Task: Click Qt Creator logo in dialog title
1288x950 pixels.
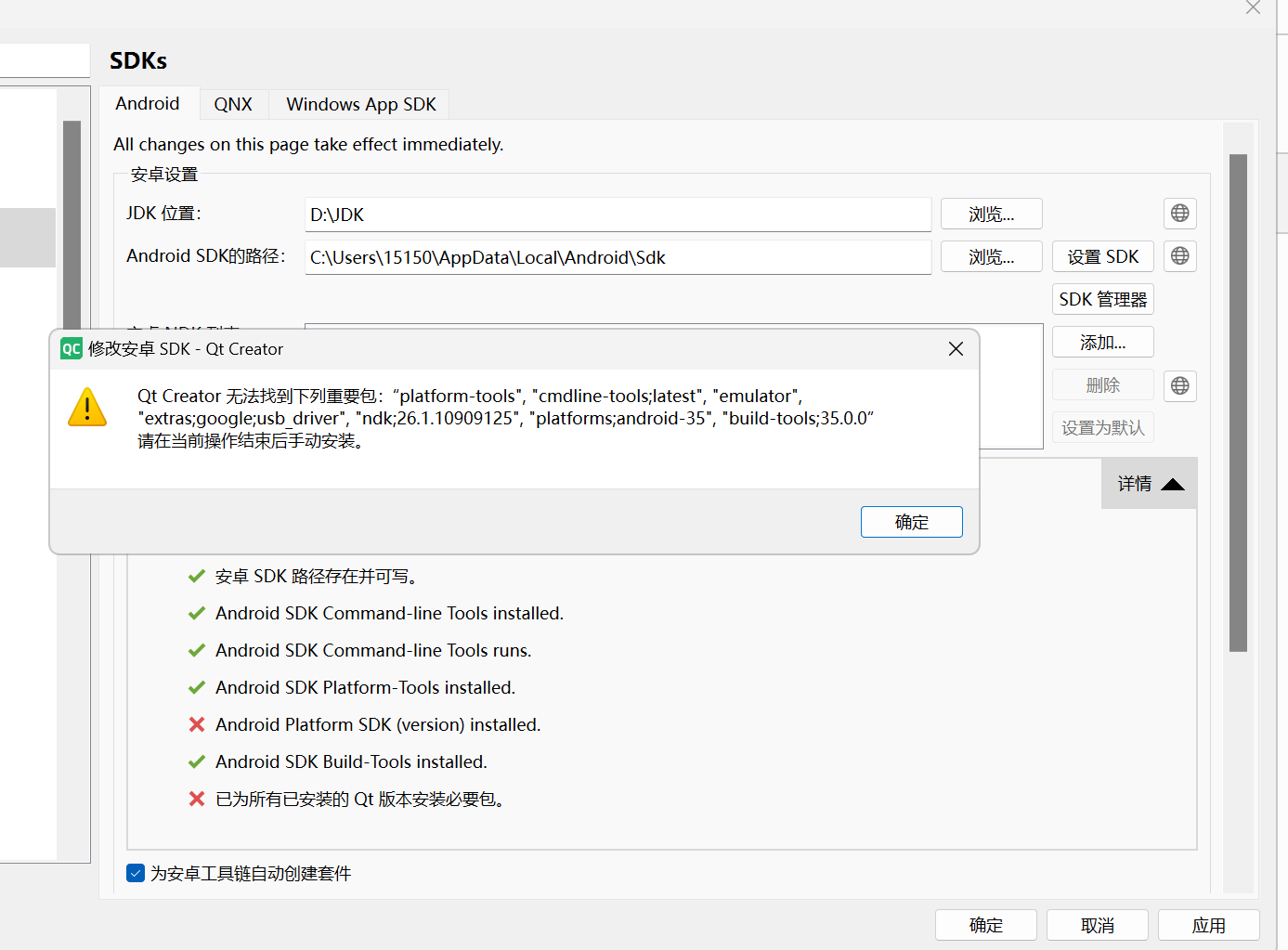Action: 72,349
